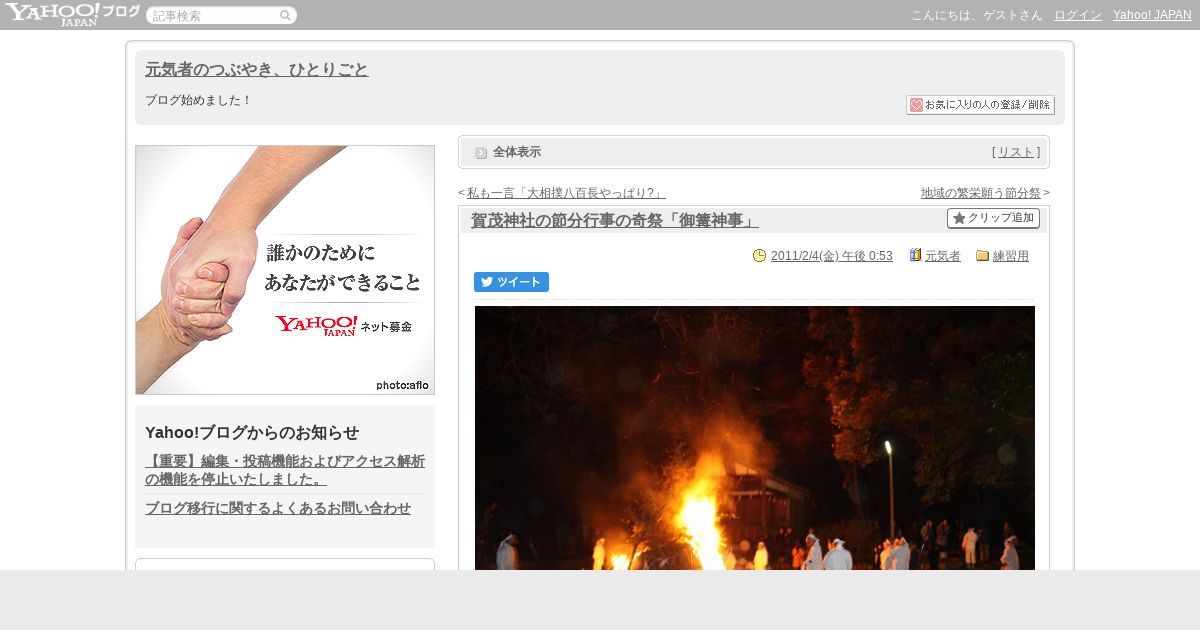Open blog title 元気者のつぶやき、ひとりごと
The image size is (1200, 630).
pyautogui.click(x=257, y=69)
